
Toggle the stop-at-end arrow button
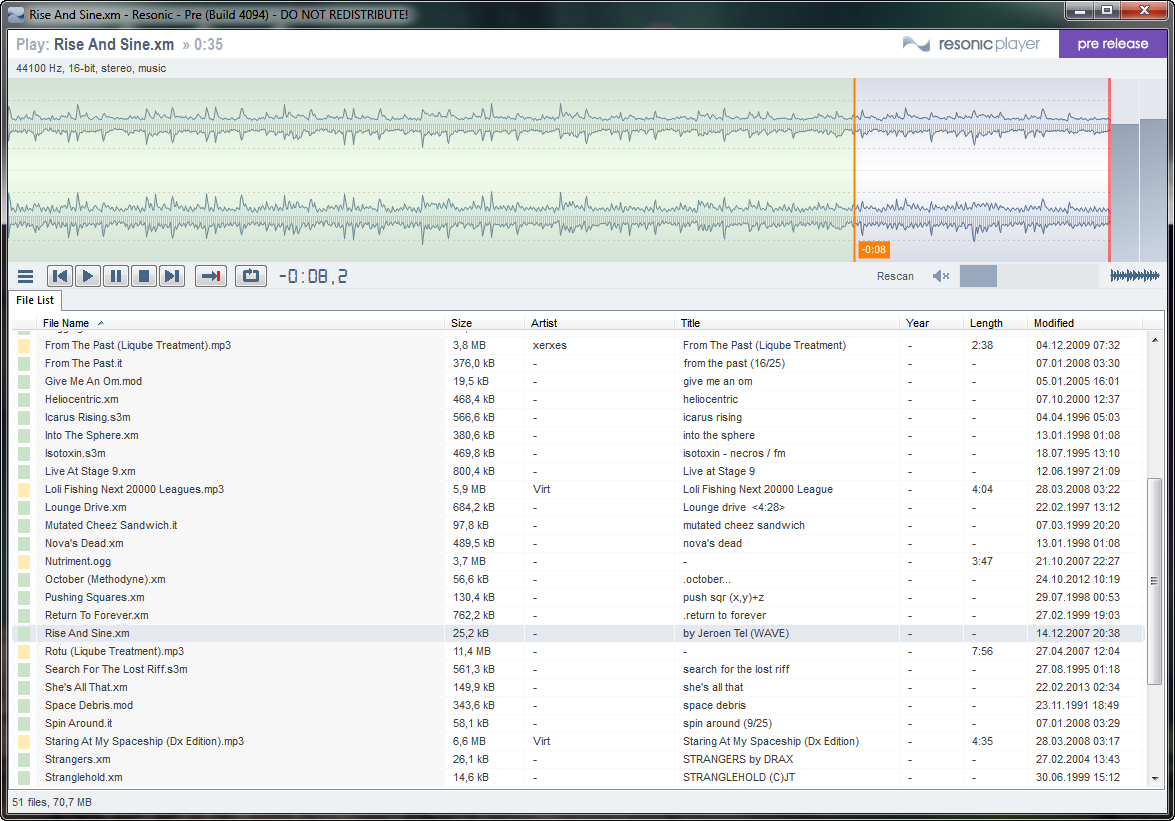point(211,277)
